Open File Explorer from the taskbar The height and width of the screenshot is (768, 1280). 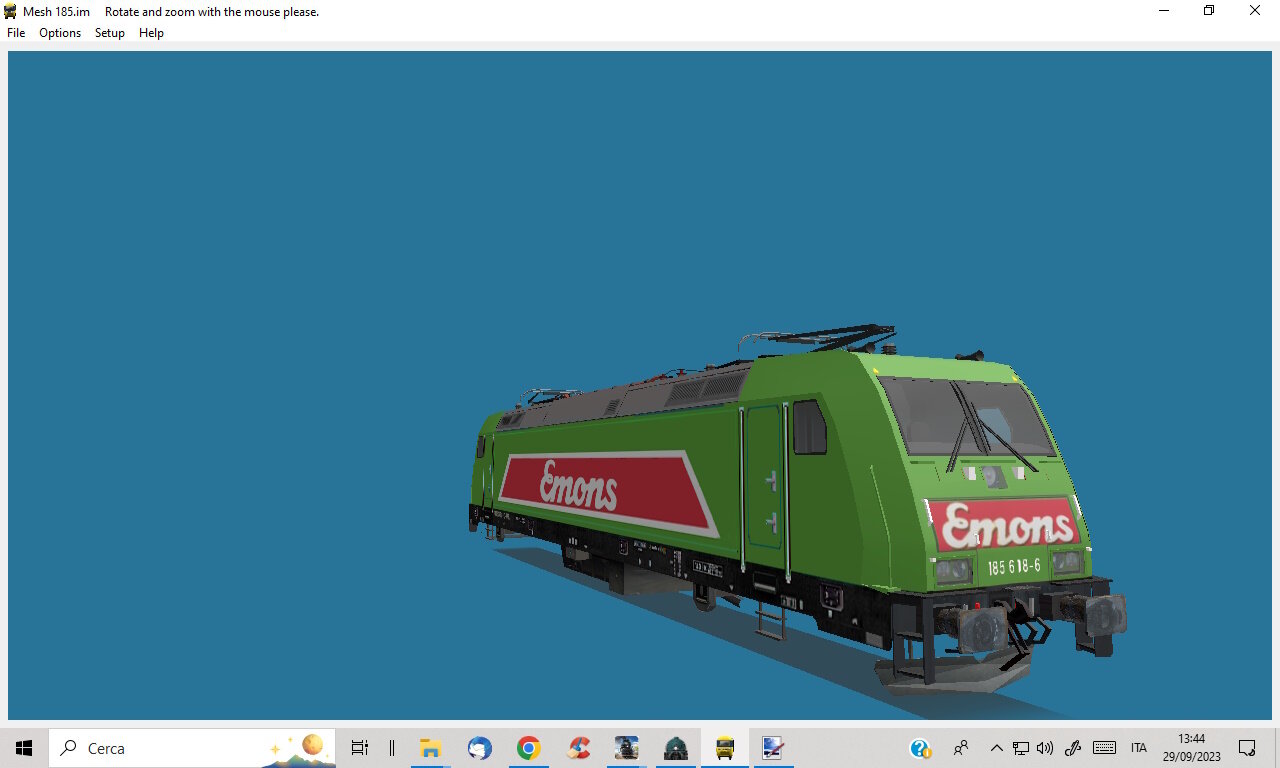point(430,748)
